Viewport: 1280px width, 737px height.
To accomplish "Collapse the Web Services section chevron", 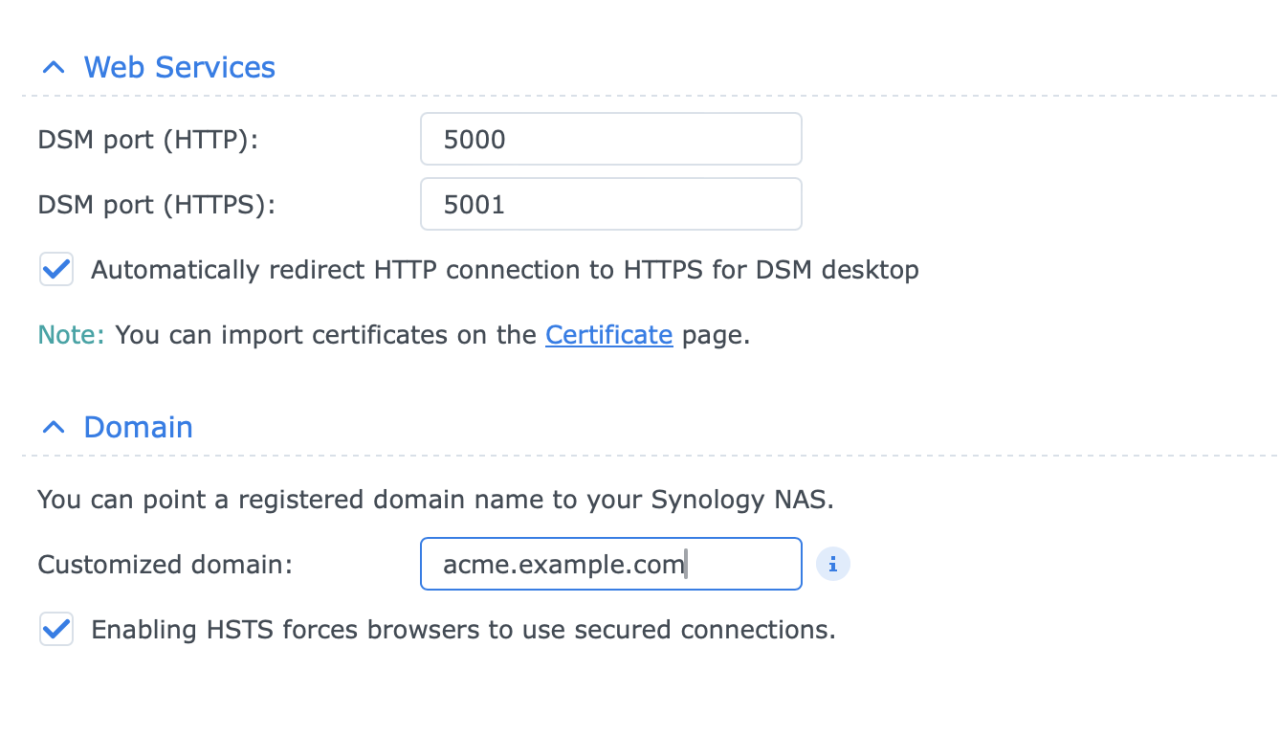I will tap(52, 67).
